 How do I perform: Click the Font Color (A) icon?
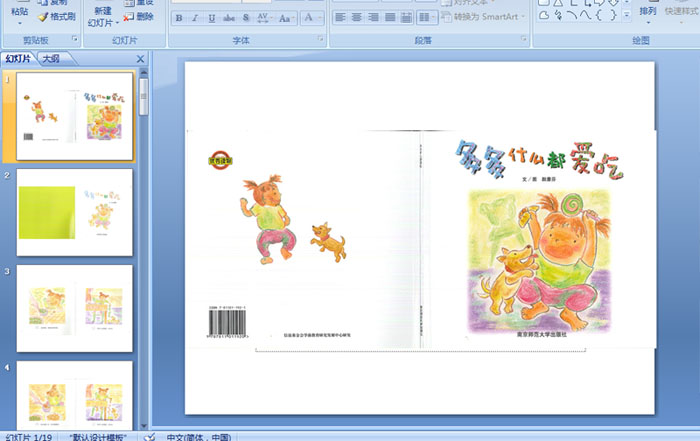[x=308, y=18]
